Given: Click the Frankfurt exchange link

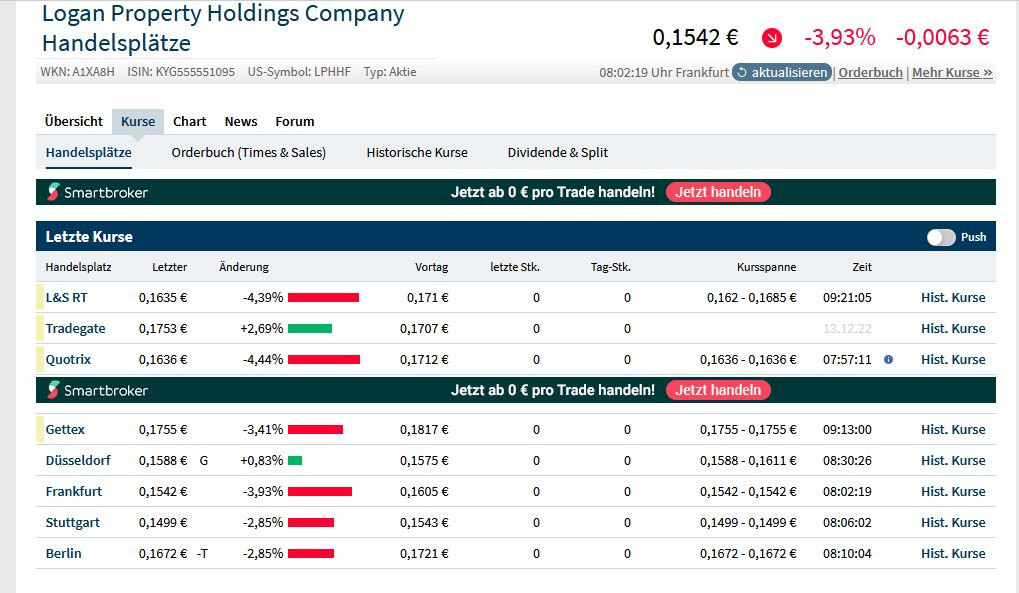Looking at the screenshot, I should point(74,491).
